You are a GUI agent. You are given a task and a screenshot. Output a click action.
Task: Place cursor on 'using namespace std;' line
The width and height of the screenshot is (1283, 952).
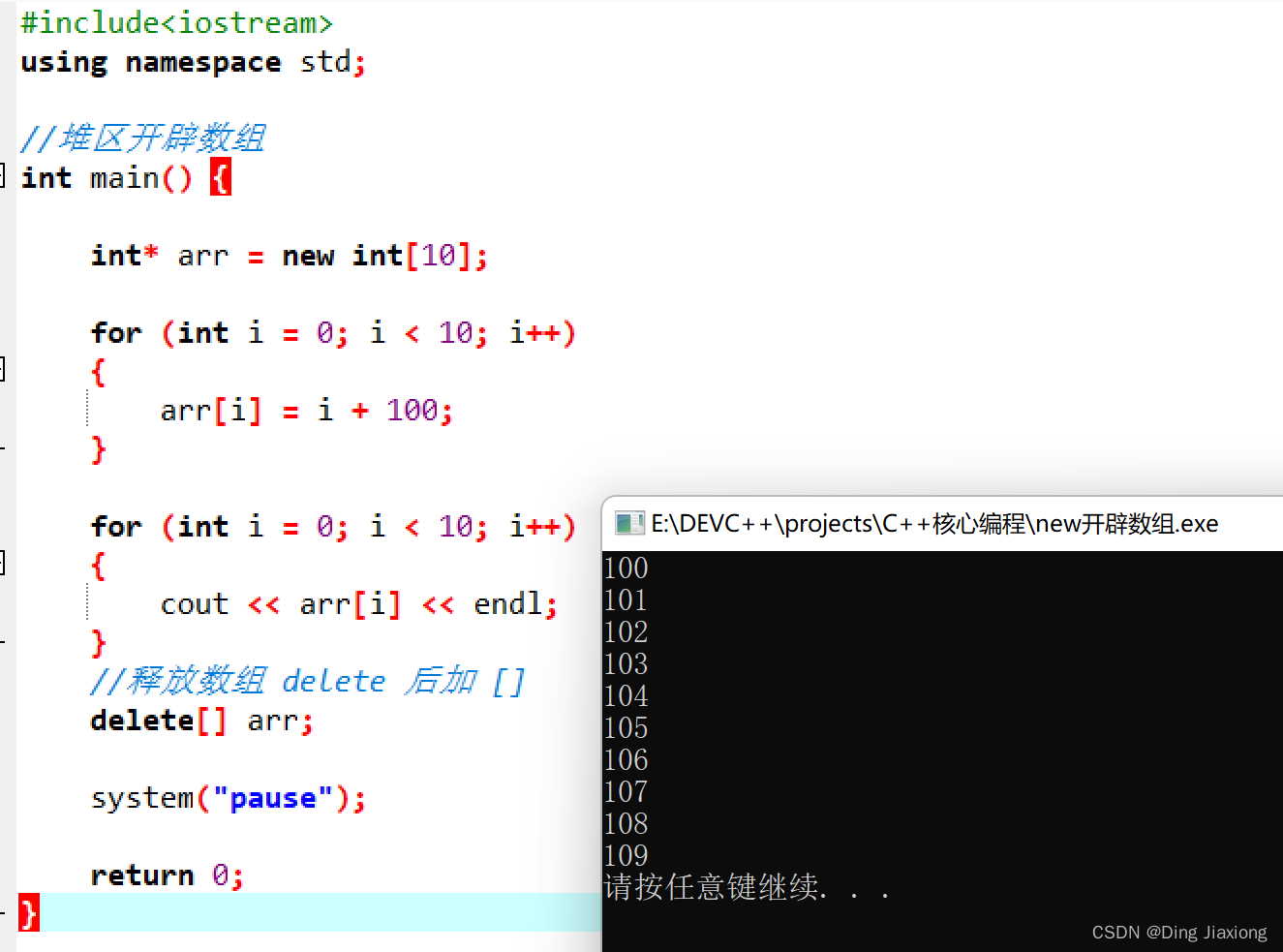(194, 62)
